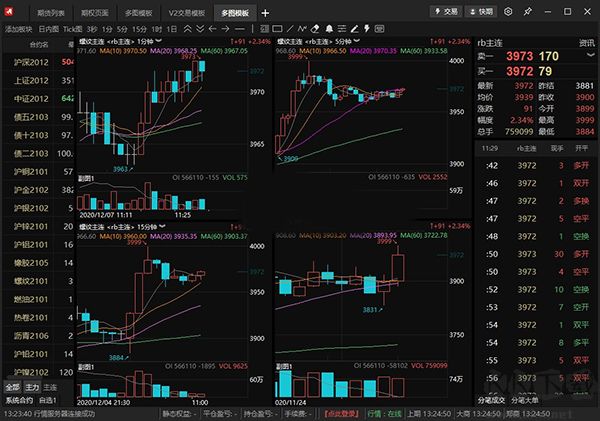This screenshot has height=421, width=600.
Task: Select the 系统合约 list tab
Action: coord(19,400)
